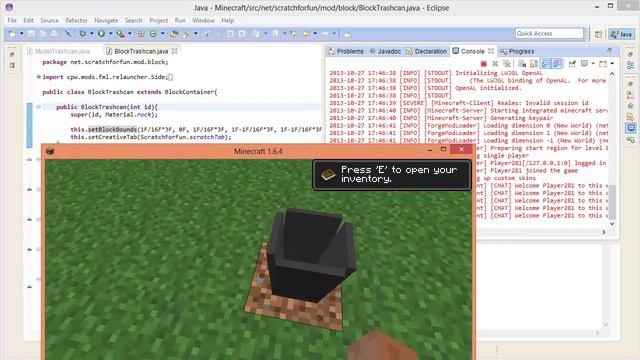
Task: Run the program with green Run icon
Action: point(101,34)
